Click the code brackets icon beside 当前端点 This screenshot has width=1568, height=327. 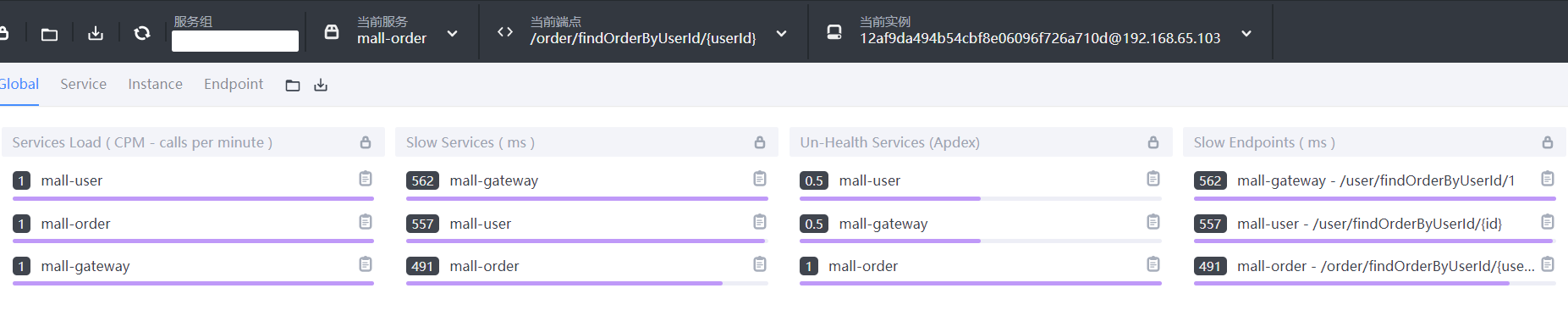coord(505,32)
